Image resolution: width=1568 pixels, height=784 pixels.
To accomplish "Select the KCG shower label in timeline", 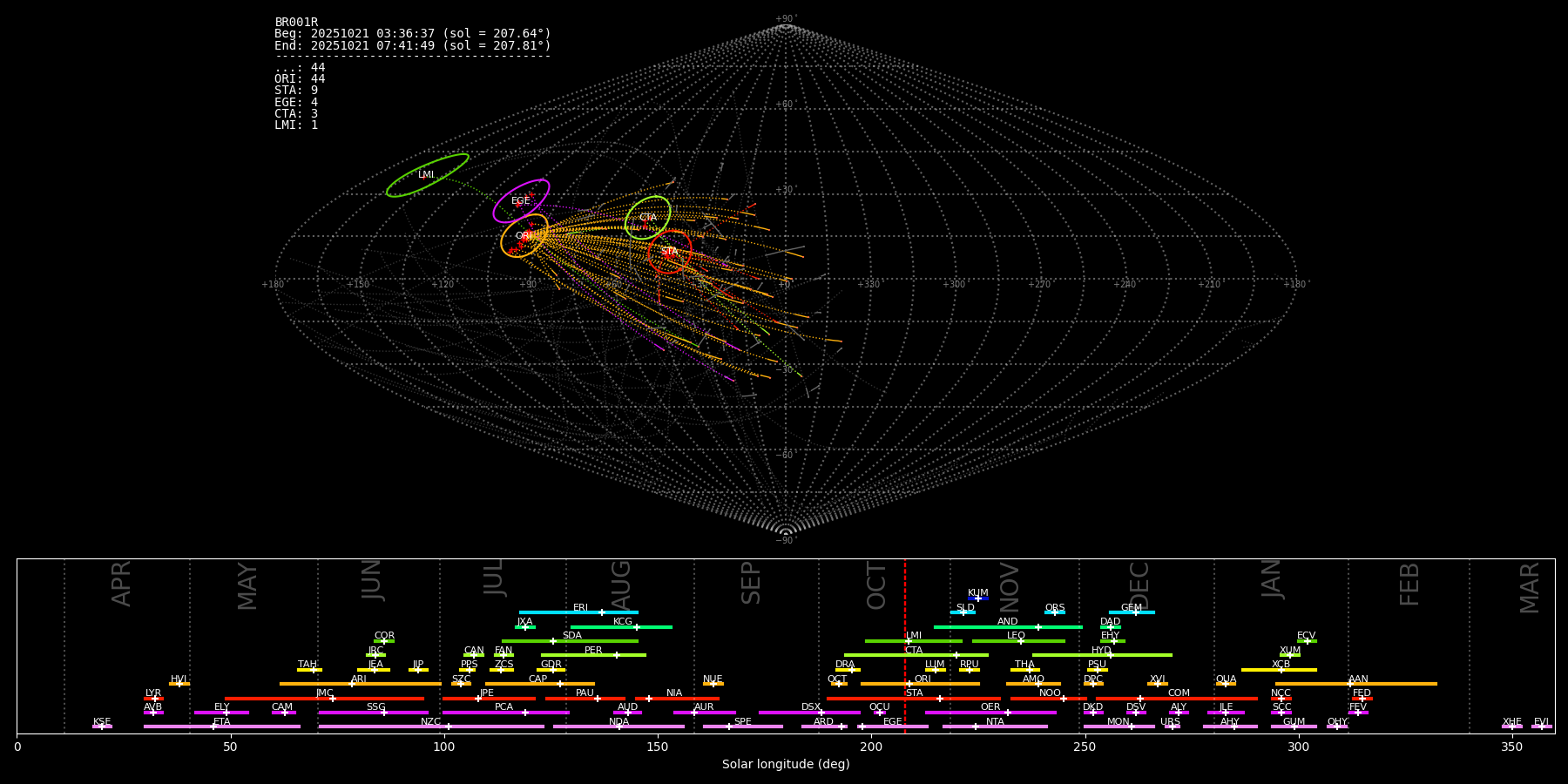I will 623,622.
